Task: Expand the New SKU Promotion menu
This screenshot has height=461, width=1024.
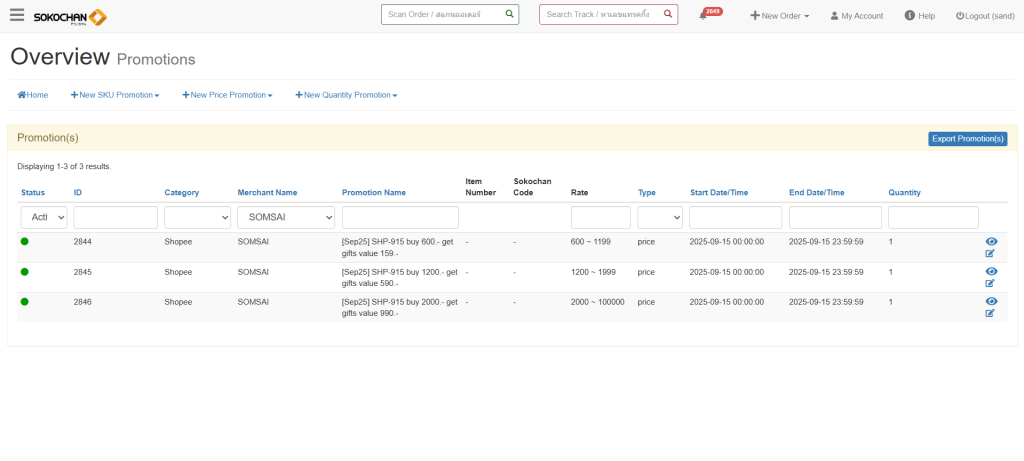Action: tap(115, 95)
